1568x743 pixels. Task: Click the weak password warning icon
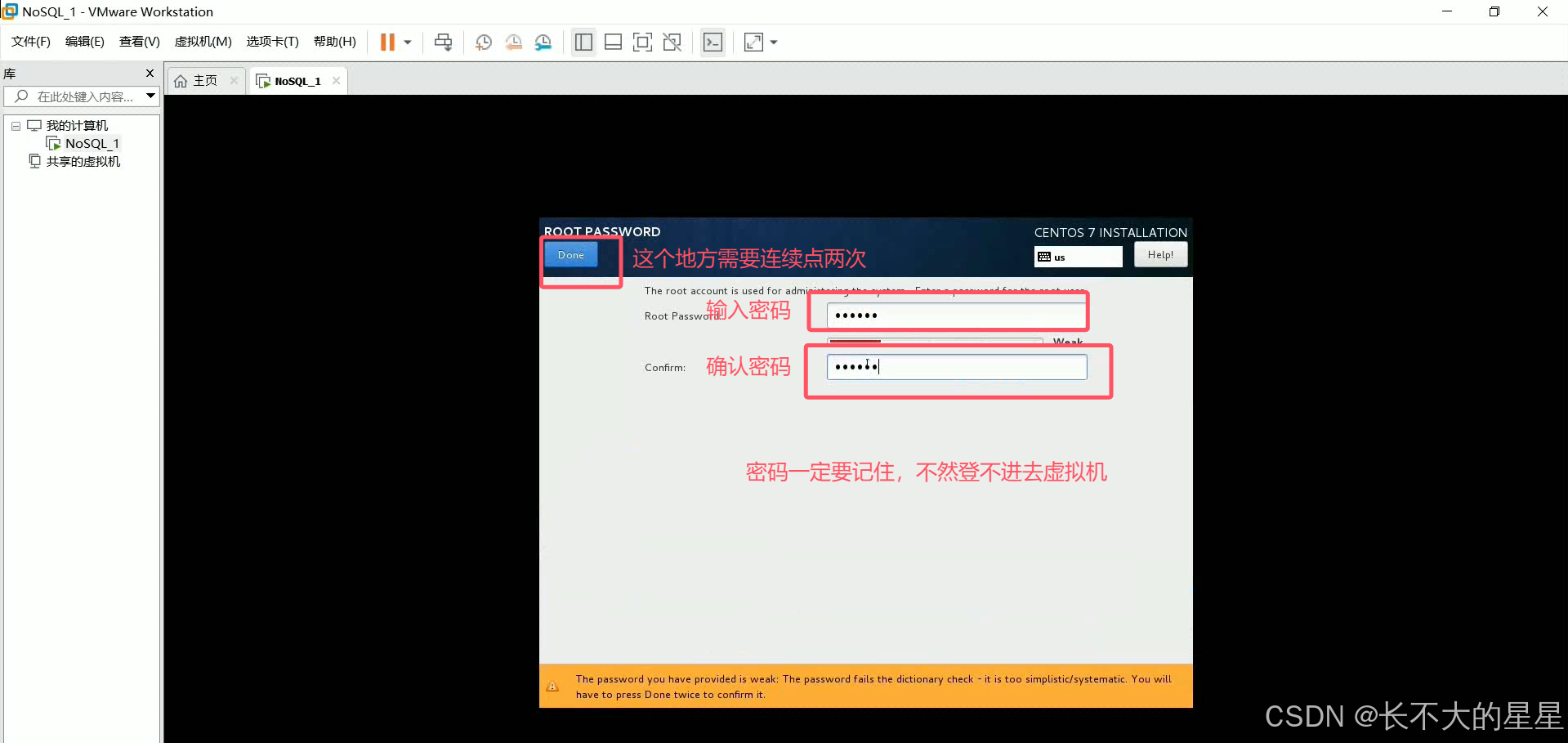553,687
